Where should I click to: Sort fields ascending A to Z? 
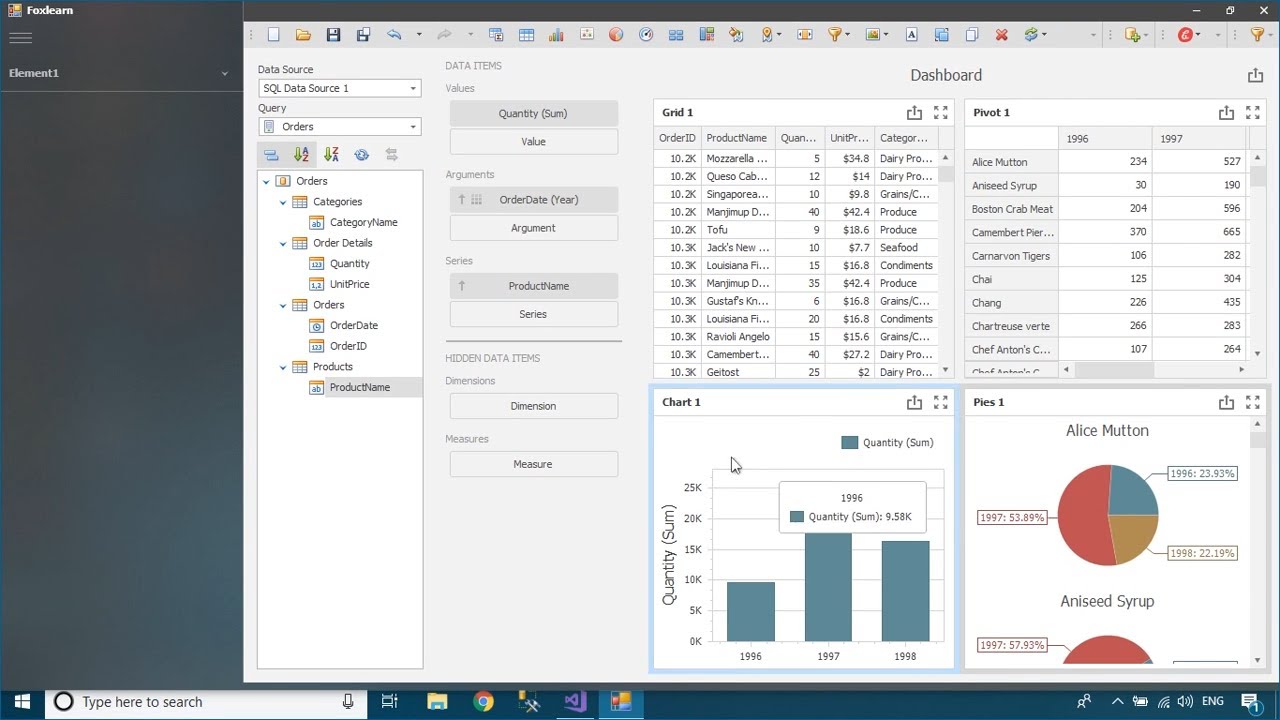pos(301,155)
